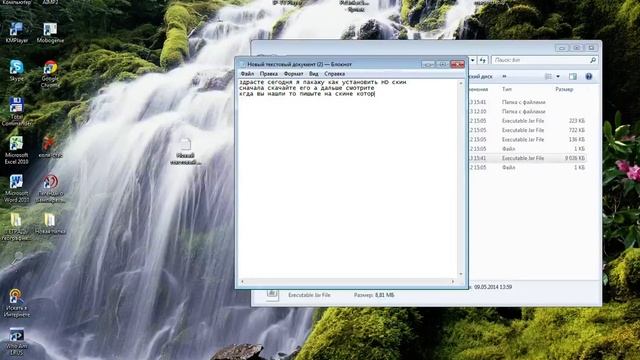Select the bottommost desktop shortcut icon
This screenshot has height=360, width=640.
[16, 341]
